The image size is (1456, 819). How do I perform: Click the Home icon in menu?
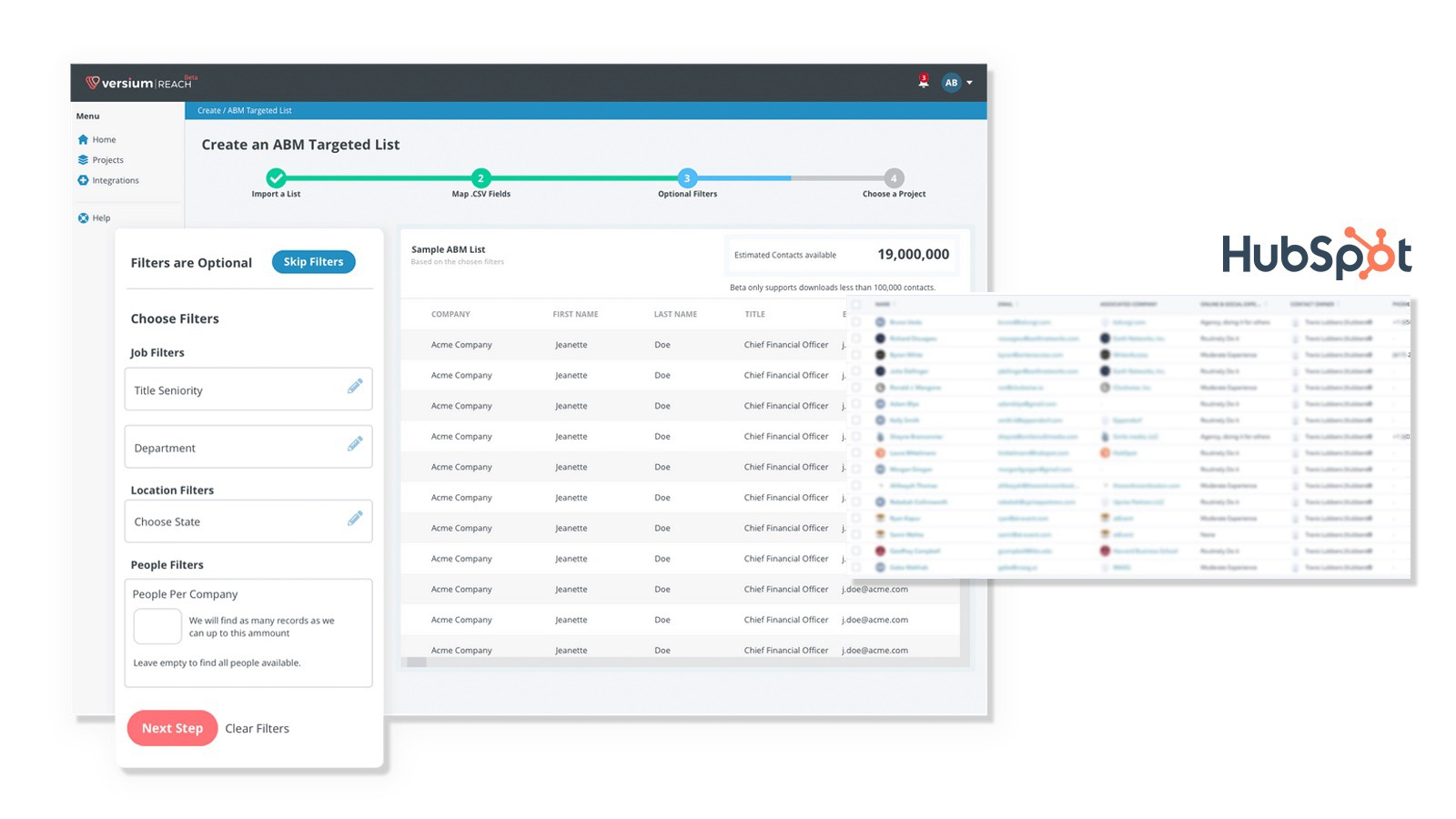83,139
